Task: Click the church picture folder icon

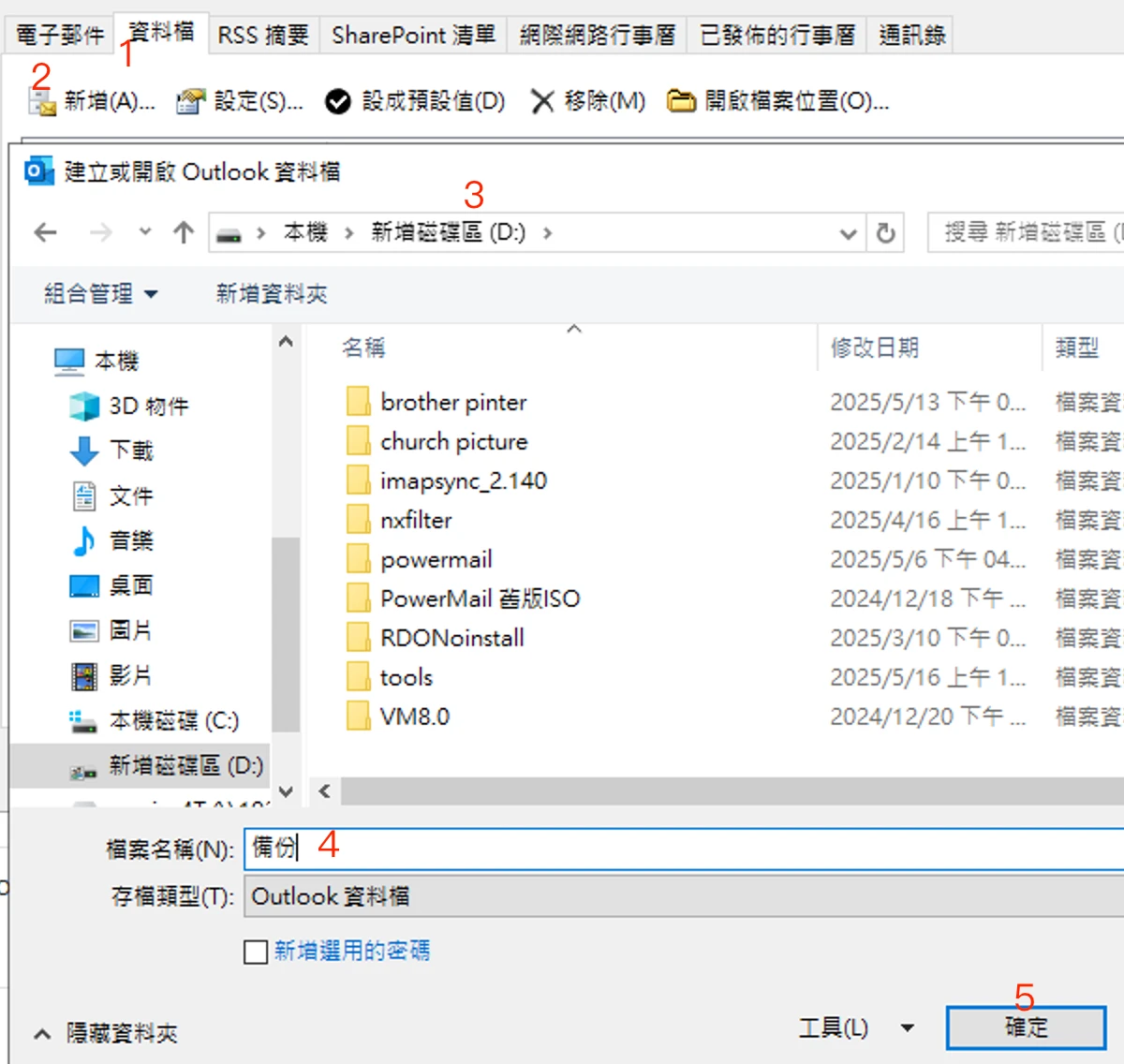Action: click(358, 441)
